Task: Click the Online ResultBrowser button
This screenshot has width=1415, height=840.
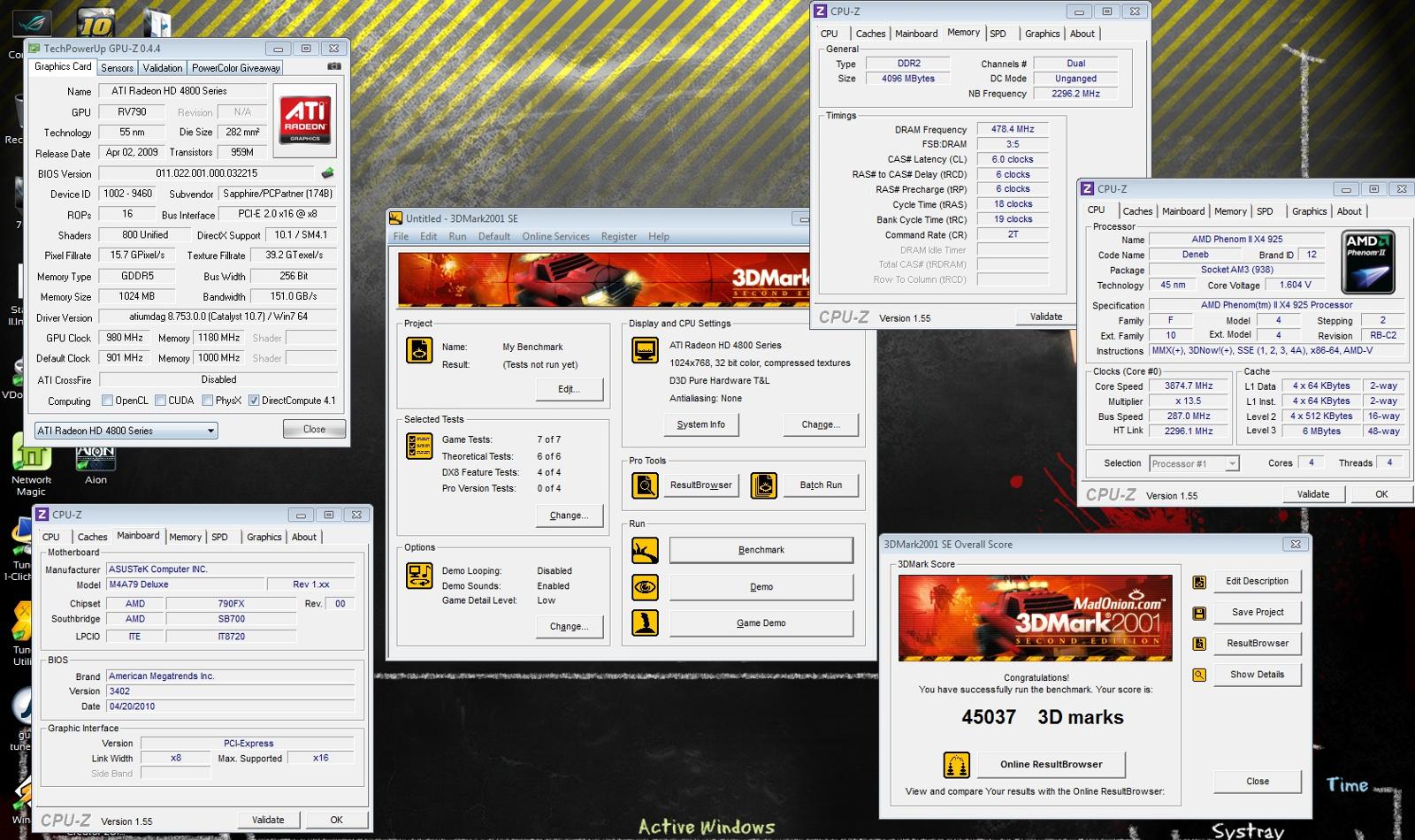Action: 1051,765
